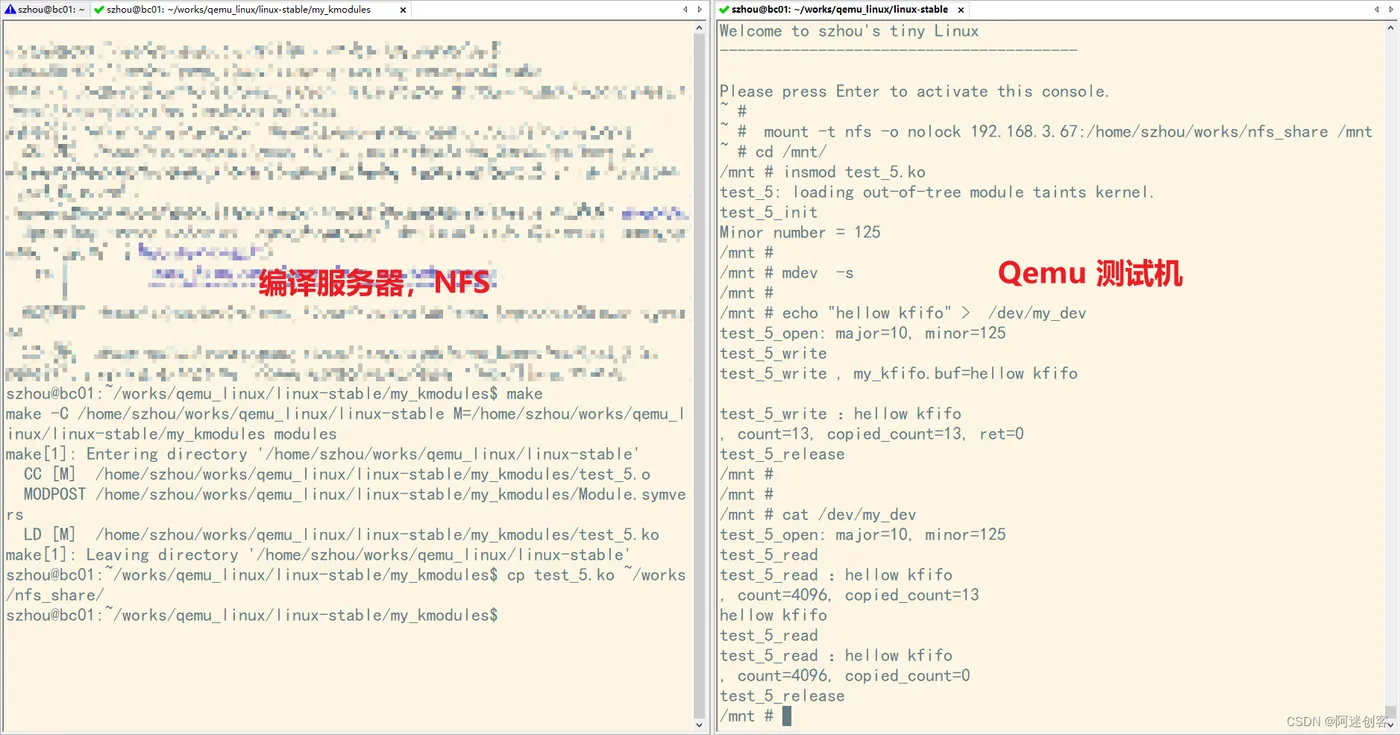Viewport: 1400px width, 735px height.
Task: Click the 'count=4096, copied_count=13' line
Action: (849, 595)
